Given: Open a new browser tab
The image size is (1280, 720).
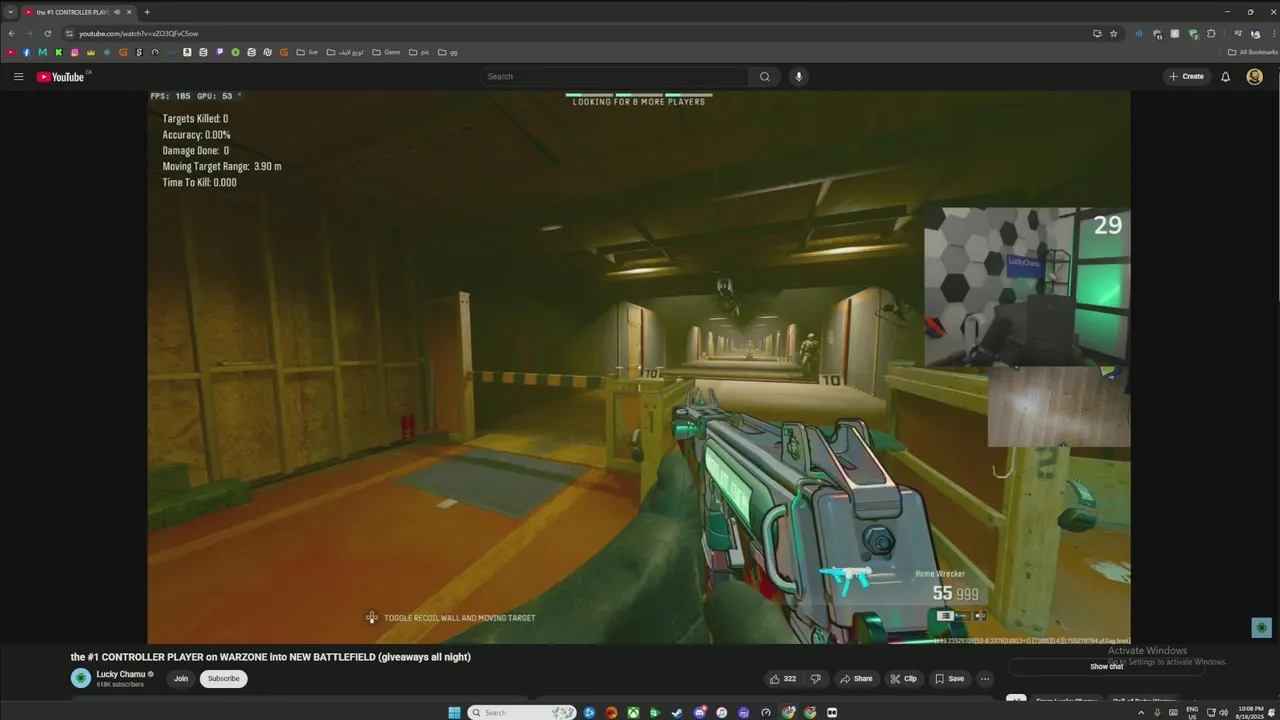Looking at the screenshot, I should (147, 12).
